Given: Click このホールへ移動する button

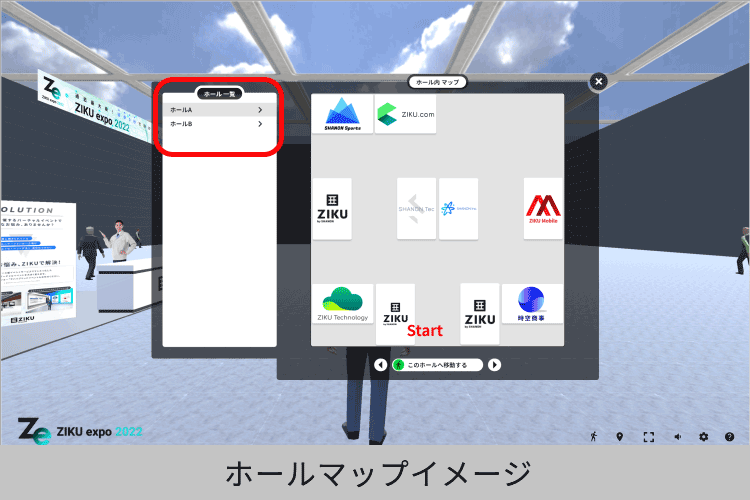Looking at the screenshot, I should [x=437, y=365].
